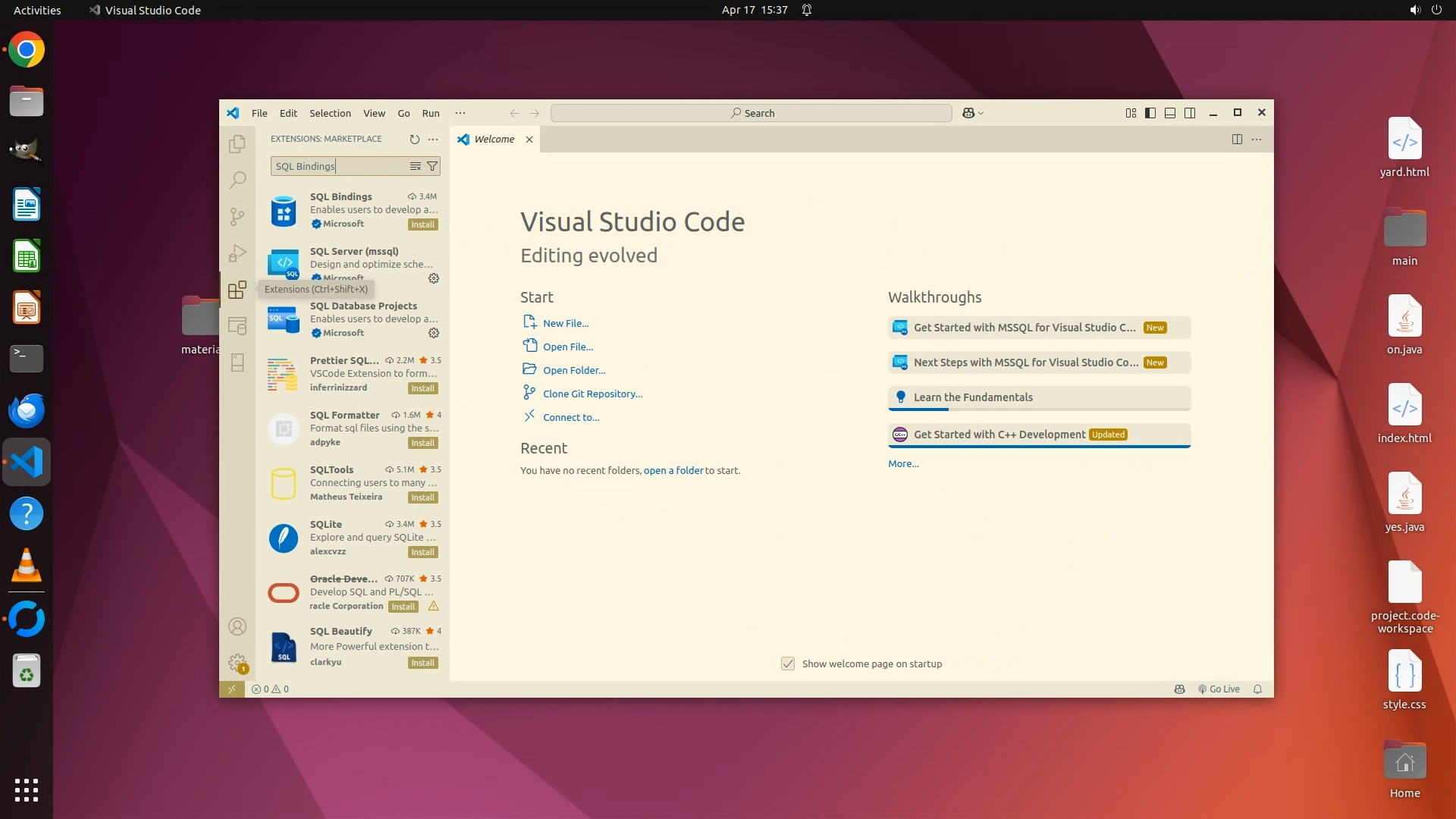Open the Copilot chat dropdown arrow
Screen dimensions: 1456x819
(981, 113)
